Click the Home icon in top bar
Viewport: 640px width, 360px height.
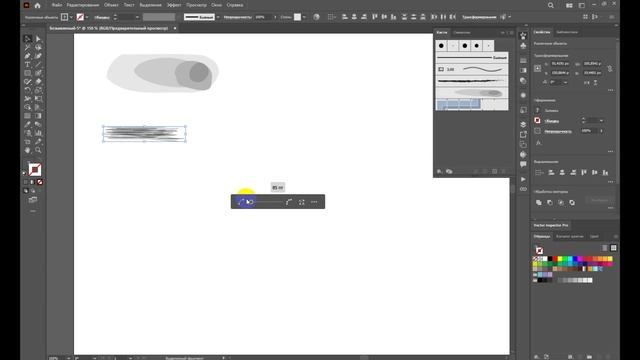tap(38, 5)
